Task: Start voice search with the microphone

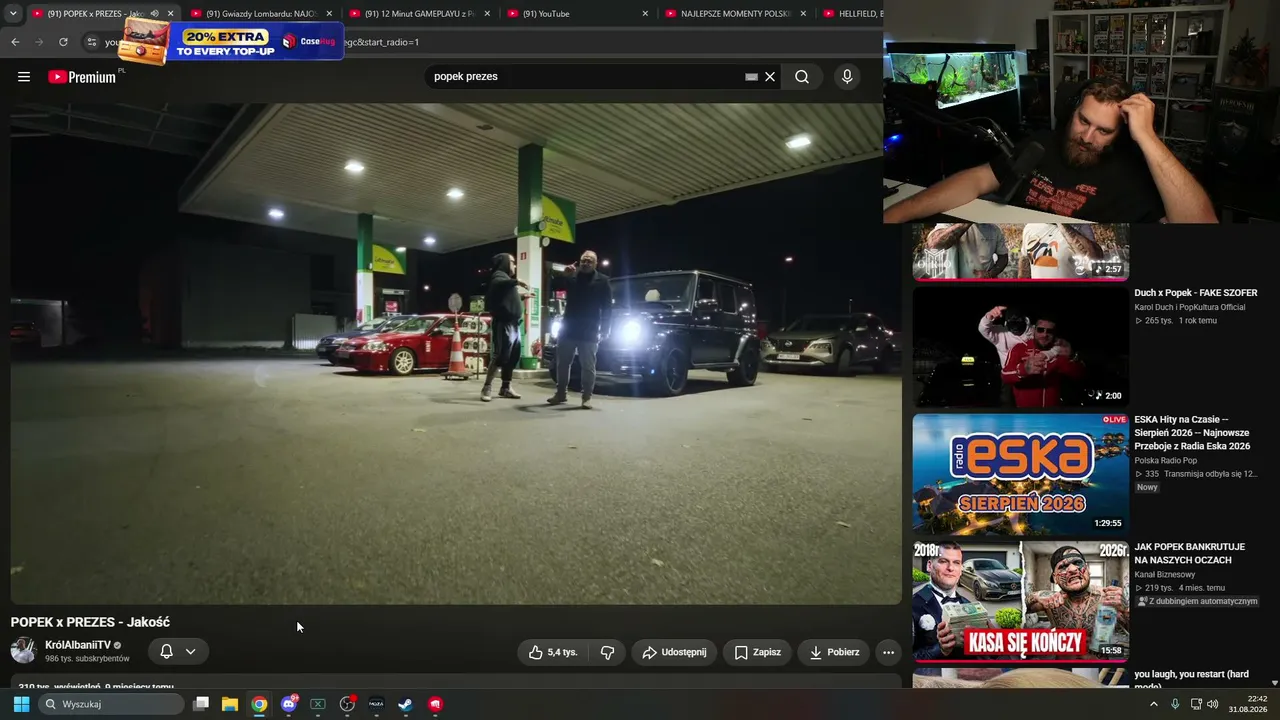Action: coord(847,77)
